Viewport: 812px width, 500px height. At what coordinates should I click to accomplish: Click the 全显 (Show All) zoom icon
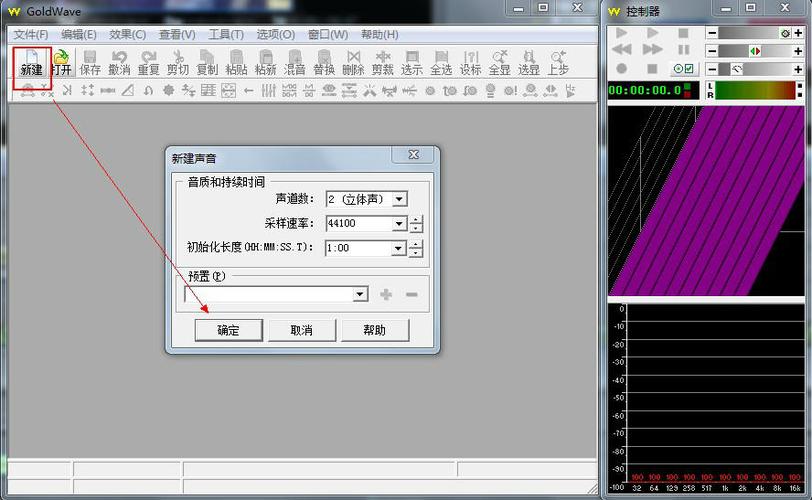[x=500, y=62]
